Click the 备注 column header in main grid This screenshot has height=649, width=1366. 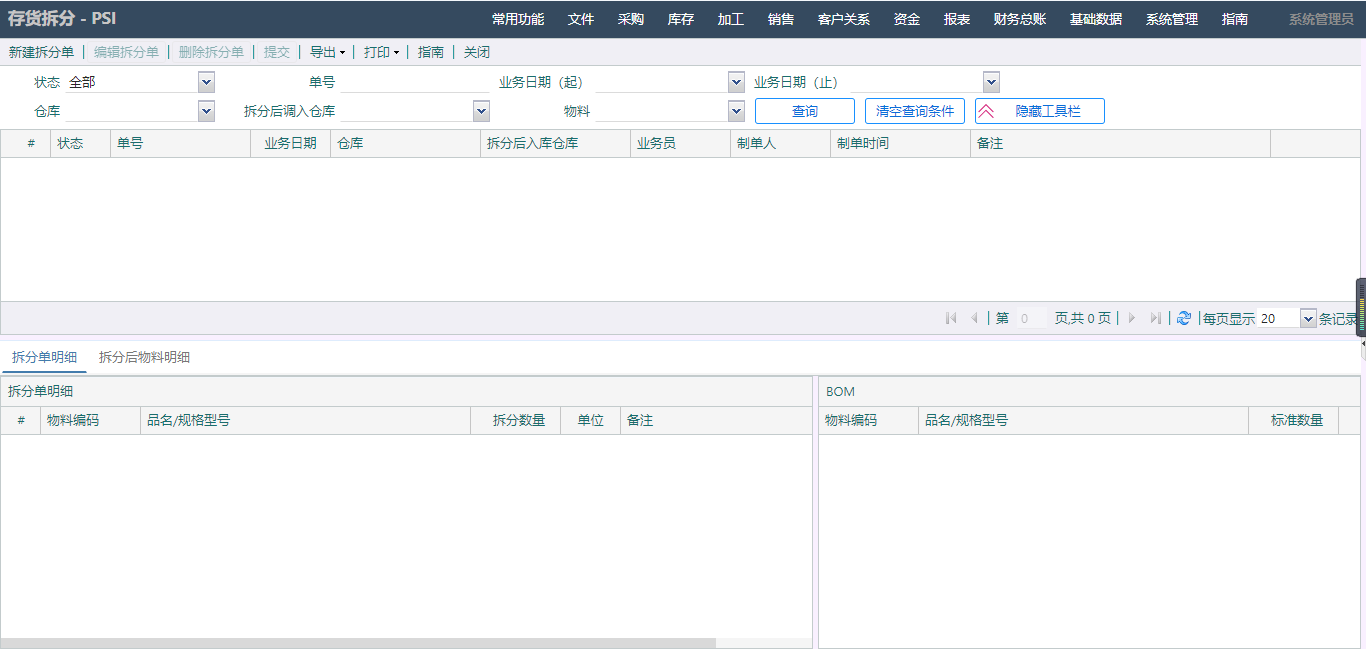(x=1120, y=143)
